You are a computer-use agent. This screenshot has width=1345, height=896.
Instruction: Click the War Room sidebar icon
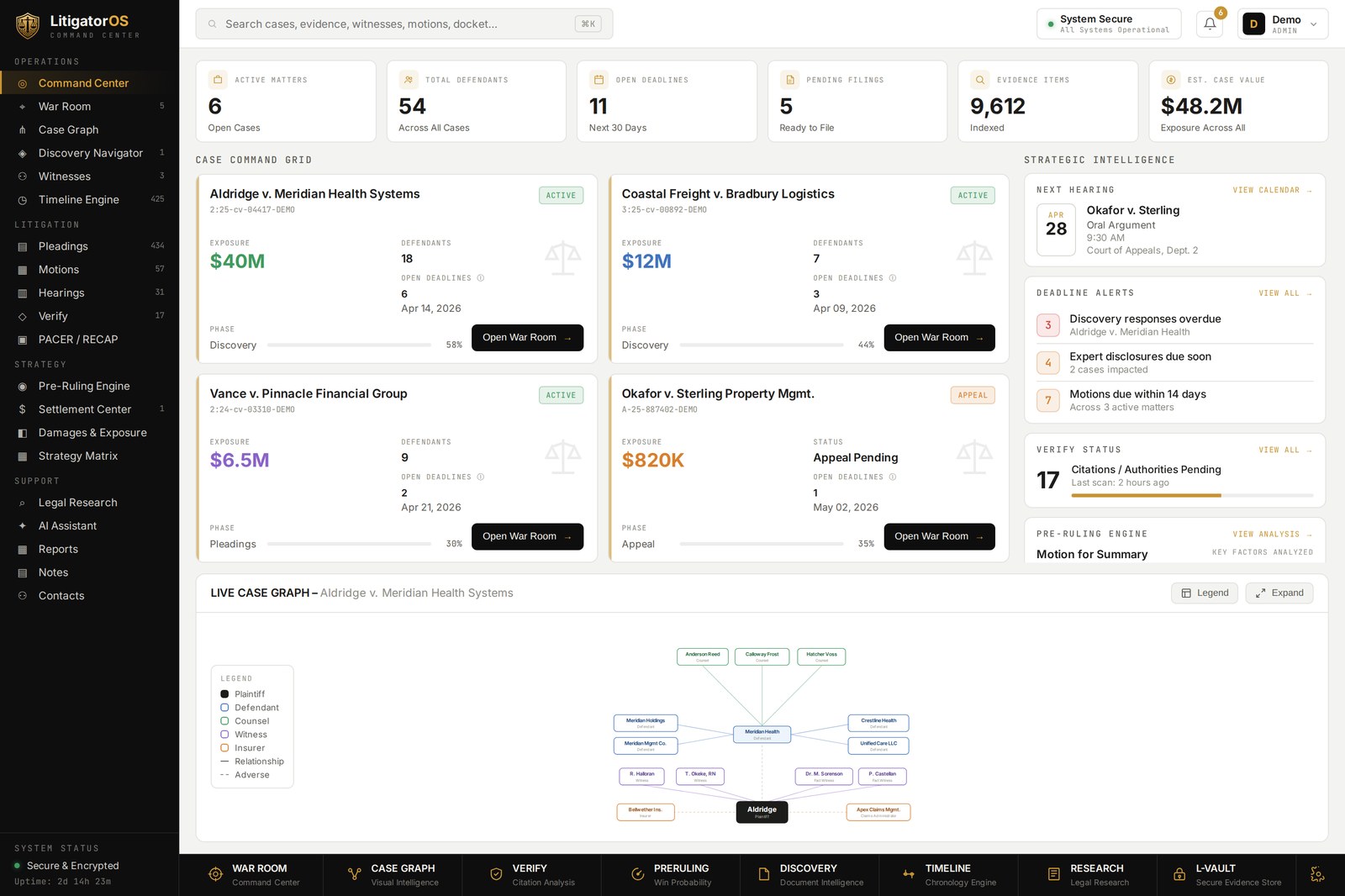23,107
